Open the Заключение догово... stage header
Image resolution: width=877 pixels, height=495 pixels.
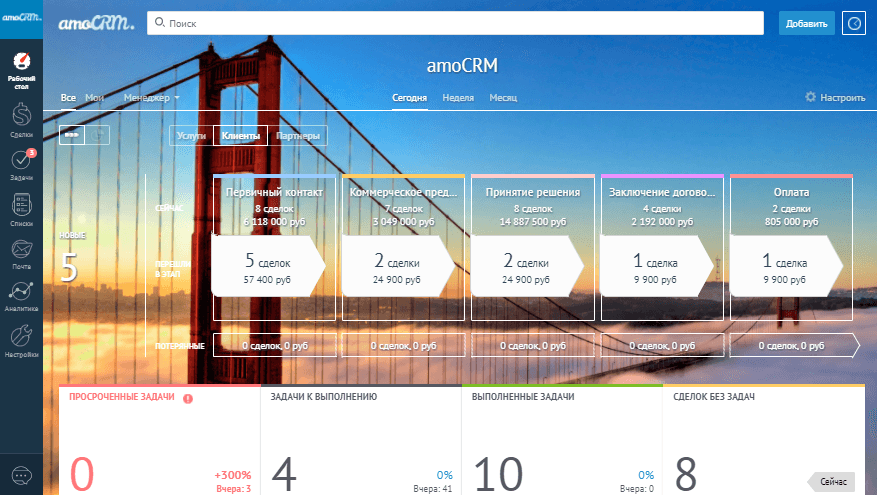click(x=662, y=192)
